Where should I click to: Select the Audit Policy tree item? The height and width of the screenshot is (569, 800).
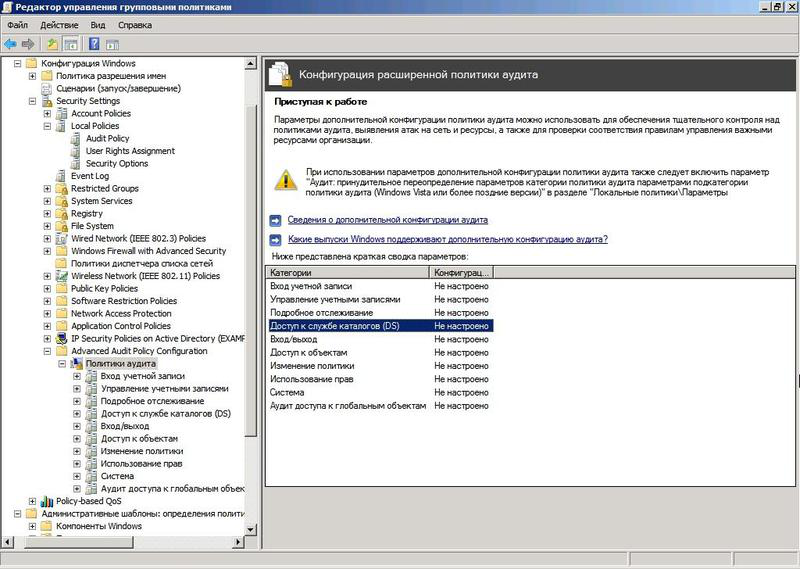coord(108,138)
